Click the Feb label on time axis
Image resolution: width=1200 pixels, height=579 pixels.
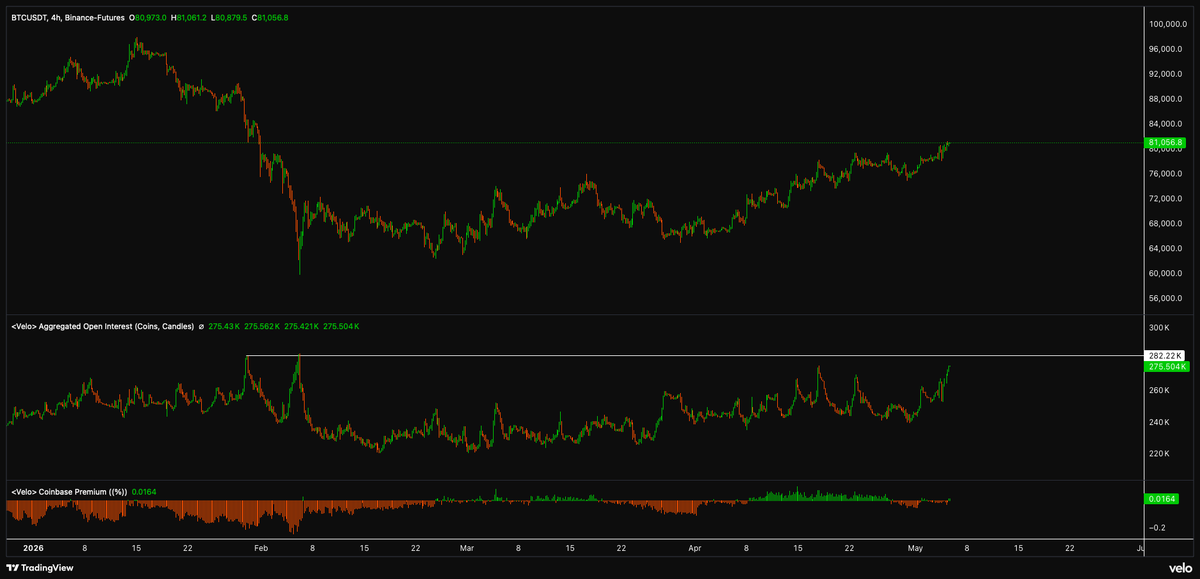tap(261, 548)
